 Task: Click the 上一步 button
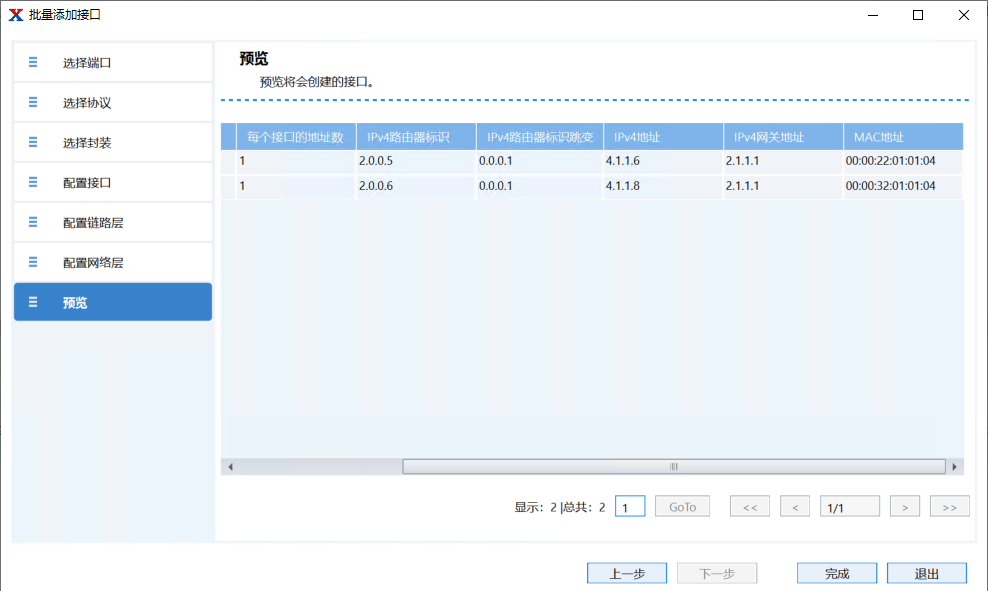click(x=626, y=572)
